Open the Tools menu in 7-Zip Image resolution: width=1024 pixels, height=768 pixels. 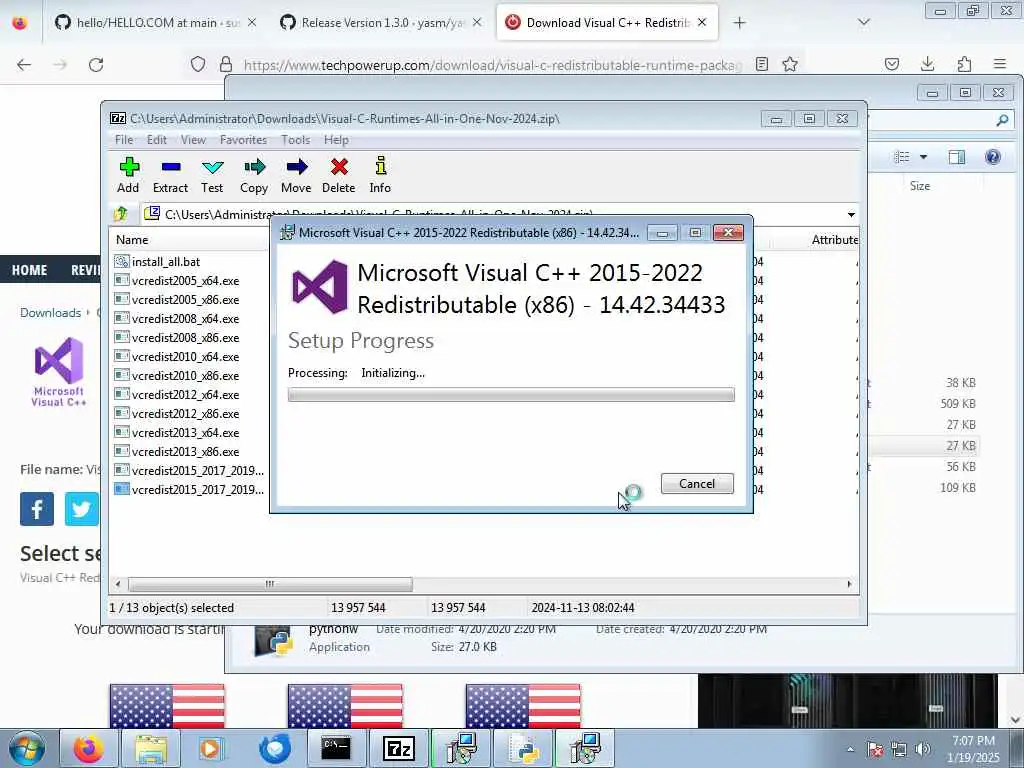pos(295,140)
